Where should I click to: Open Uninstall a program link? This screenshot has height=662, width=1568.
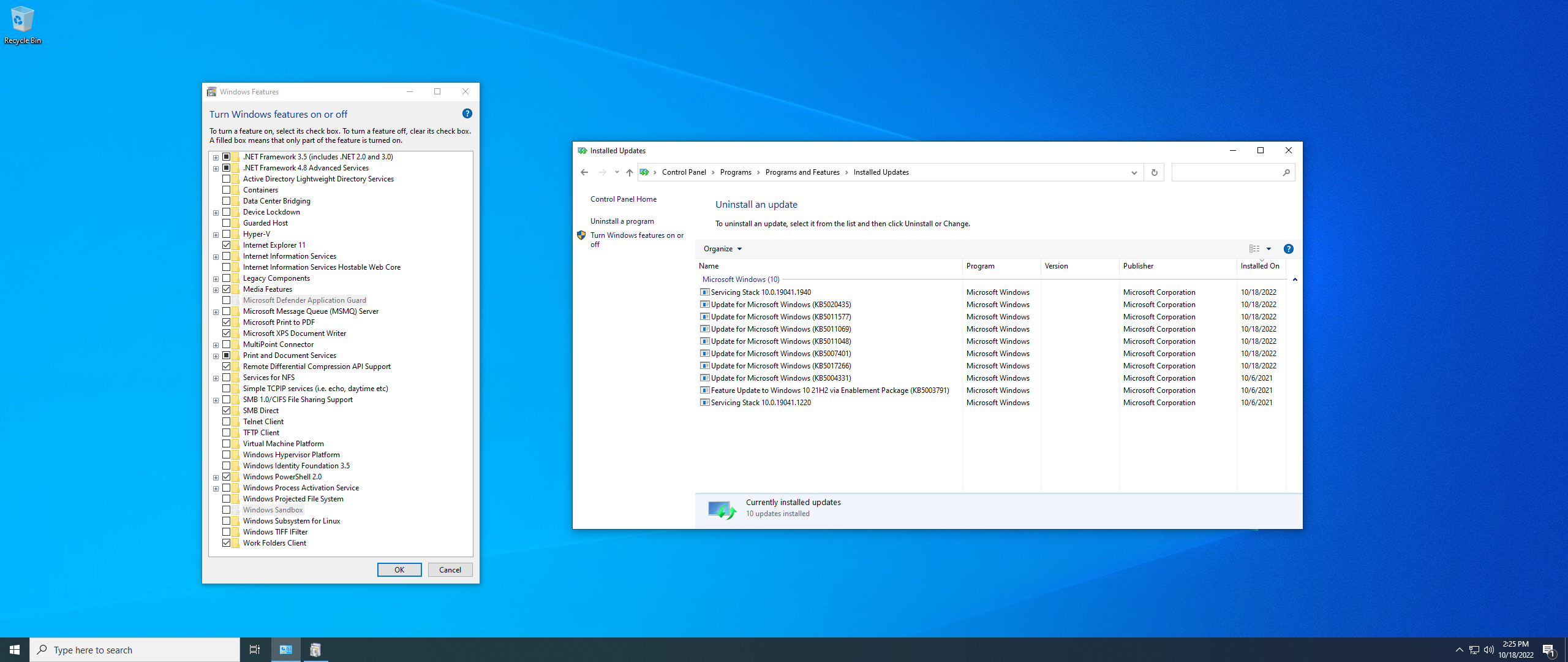click(x=622, y=221)
